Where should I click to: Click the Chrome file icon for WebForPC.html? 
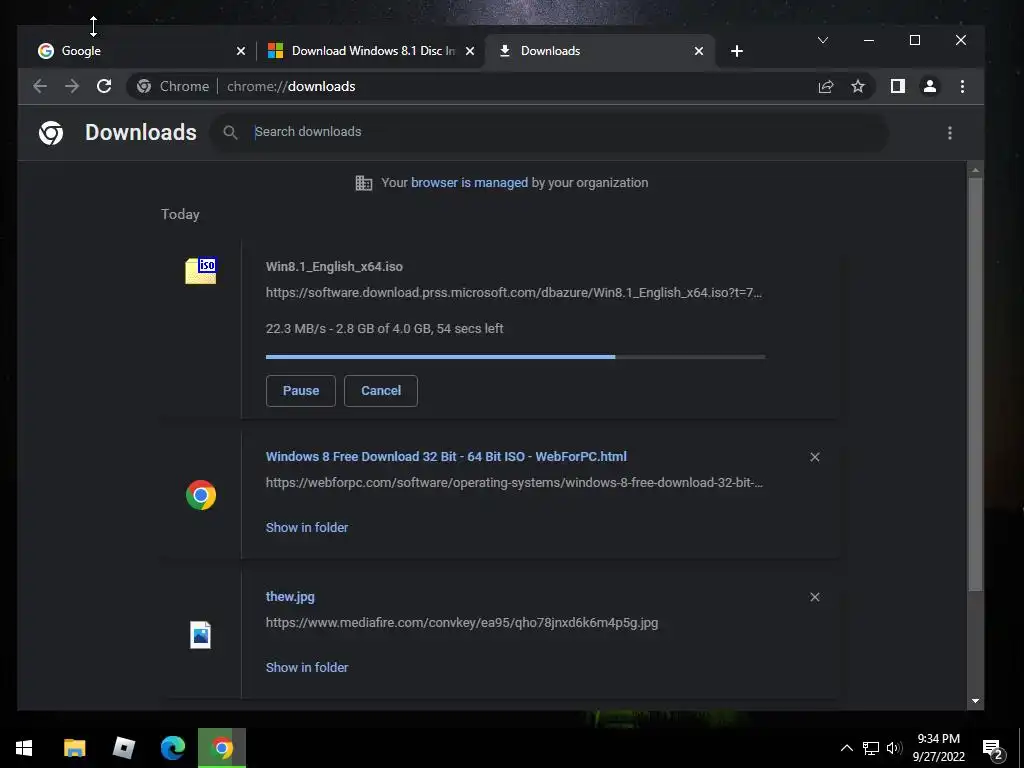click(x=200, y=495)
